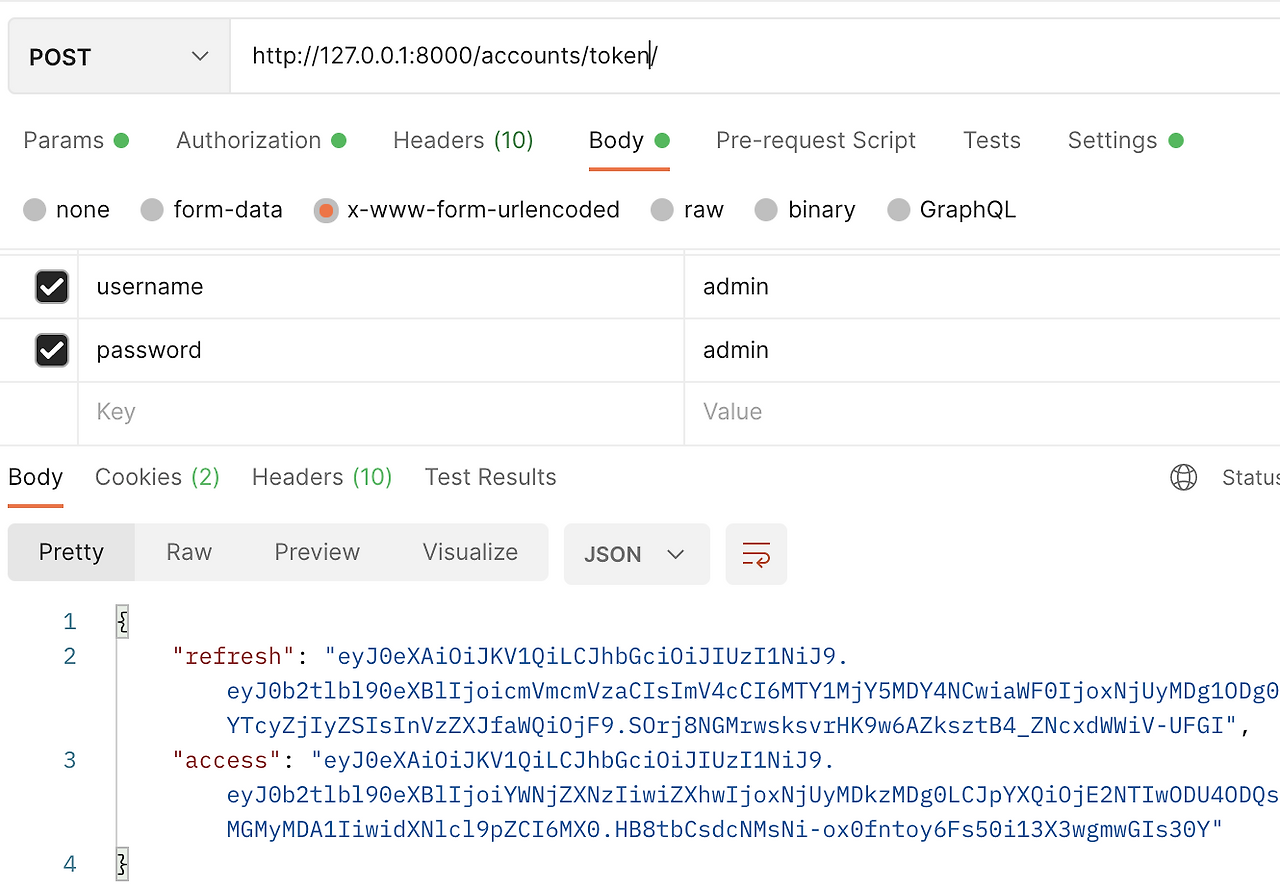The image size is (1280, 889).
Task: Collapse the JSON response at line 1
Action: (x=121, y=620)
